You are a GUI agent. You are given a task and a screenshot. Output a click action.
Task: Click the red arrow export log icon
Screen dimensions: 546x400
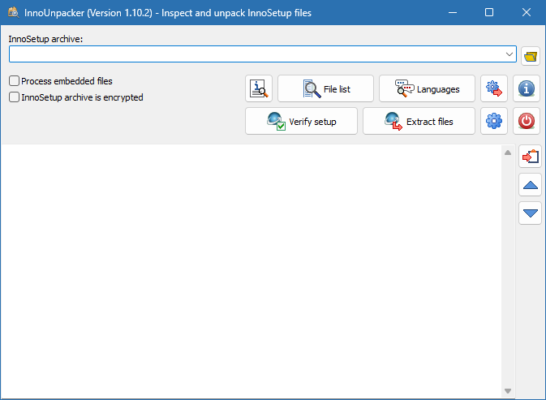click(530, 156)
